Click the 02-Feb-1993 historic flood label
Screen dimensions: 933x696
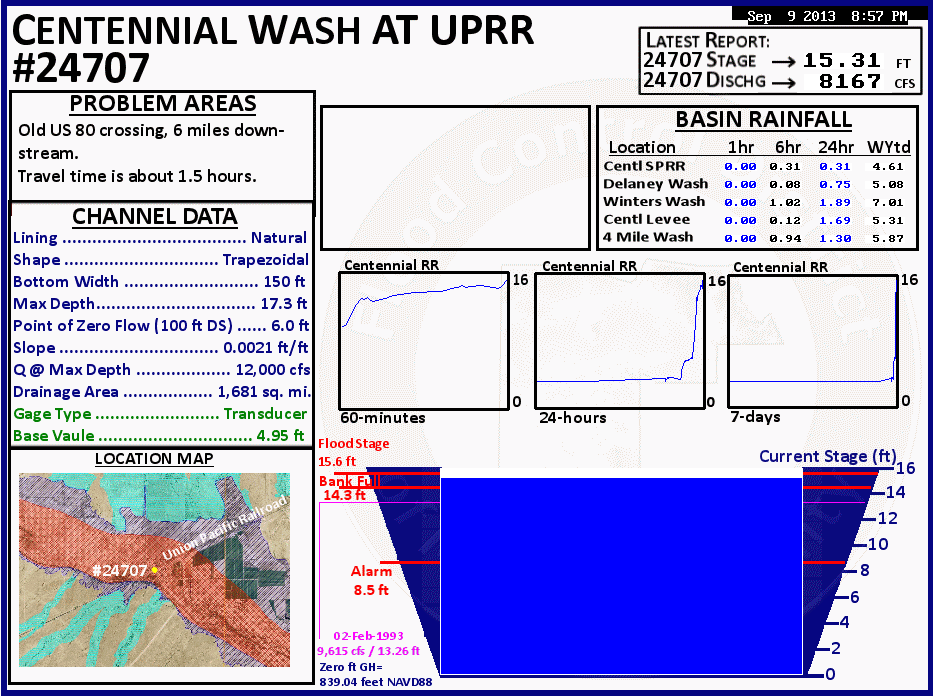368,643
